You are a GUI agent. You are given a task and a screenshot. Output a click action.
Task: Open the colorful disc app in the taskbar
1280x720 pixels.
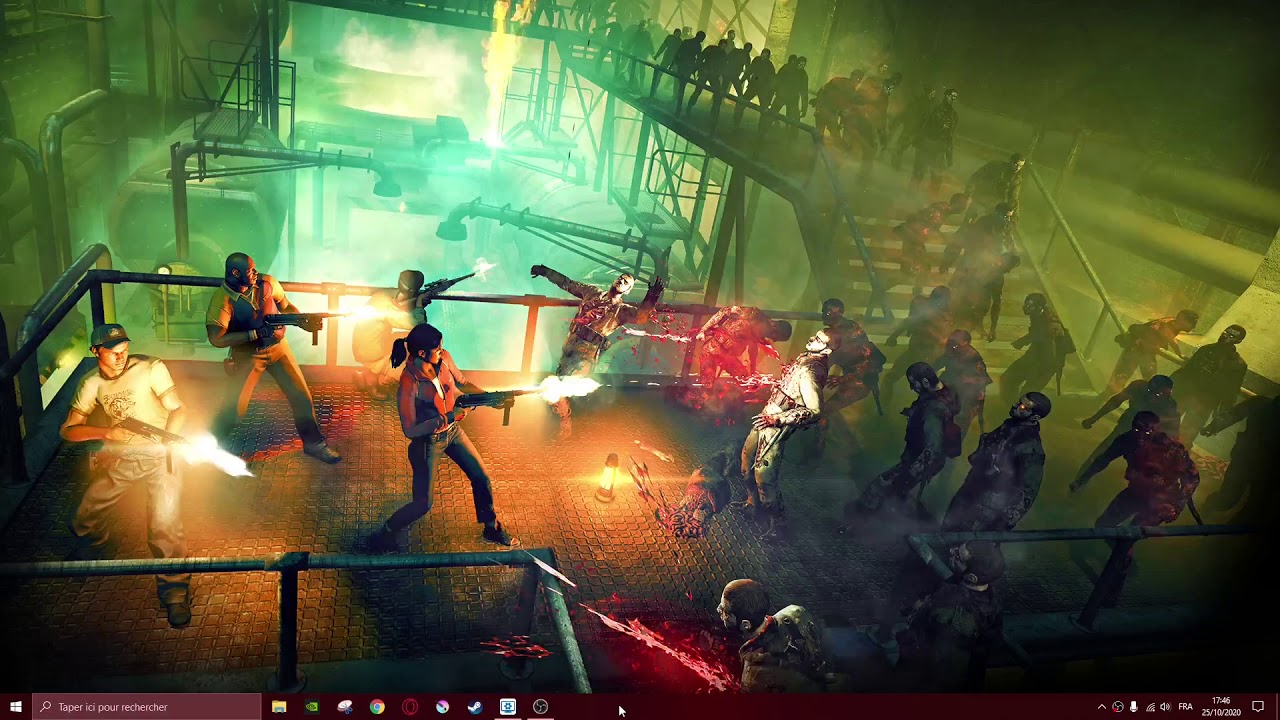point(442,707)
